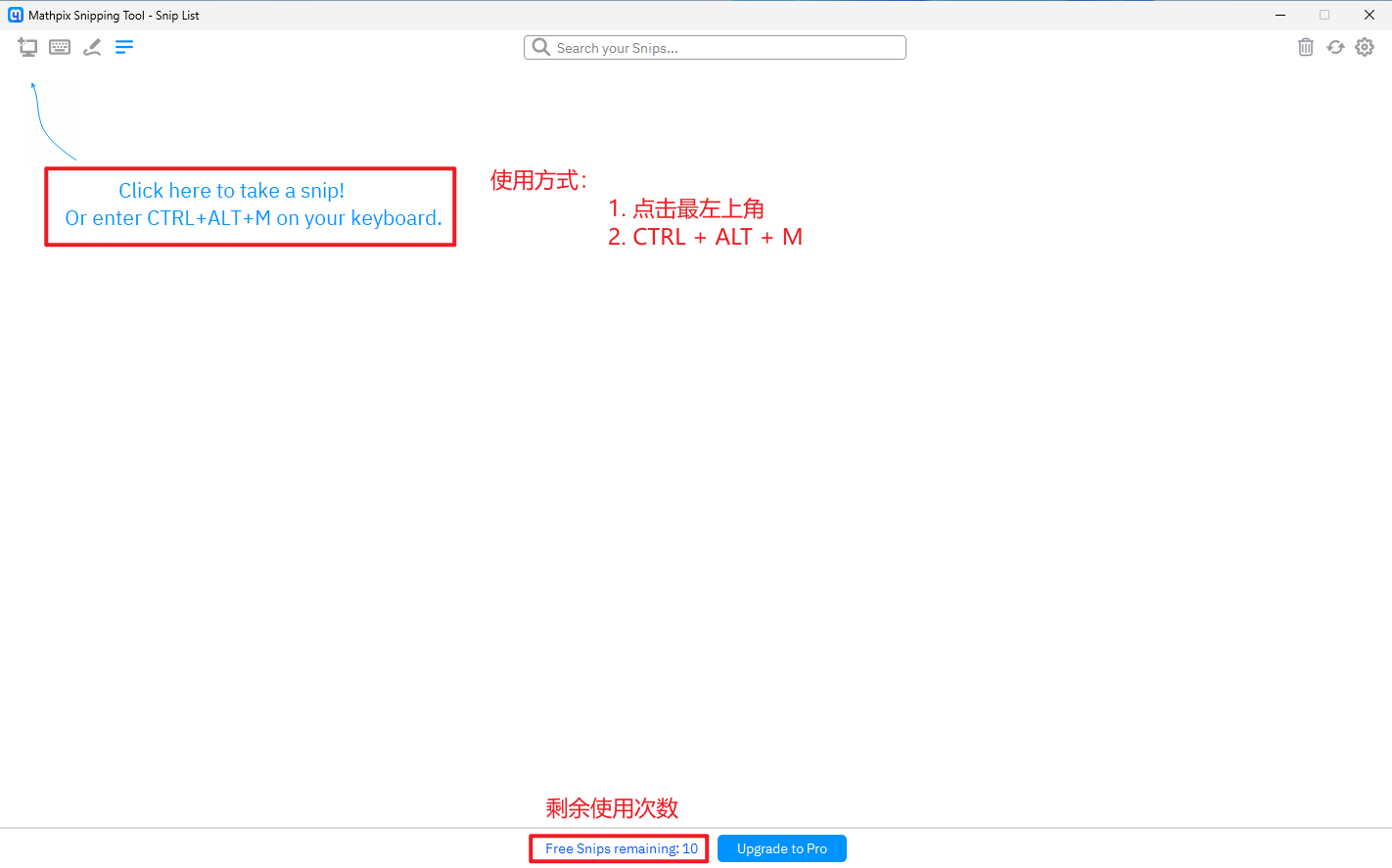
Task: Click the 'Or enter CTRL+ALT+M on your keyboard.' text
Action: pos(254,218)
